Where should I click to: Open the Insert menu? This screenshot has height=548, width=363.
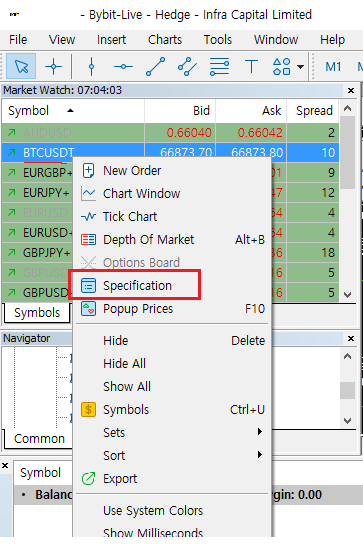point(111,39)
